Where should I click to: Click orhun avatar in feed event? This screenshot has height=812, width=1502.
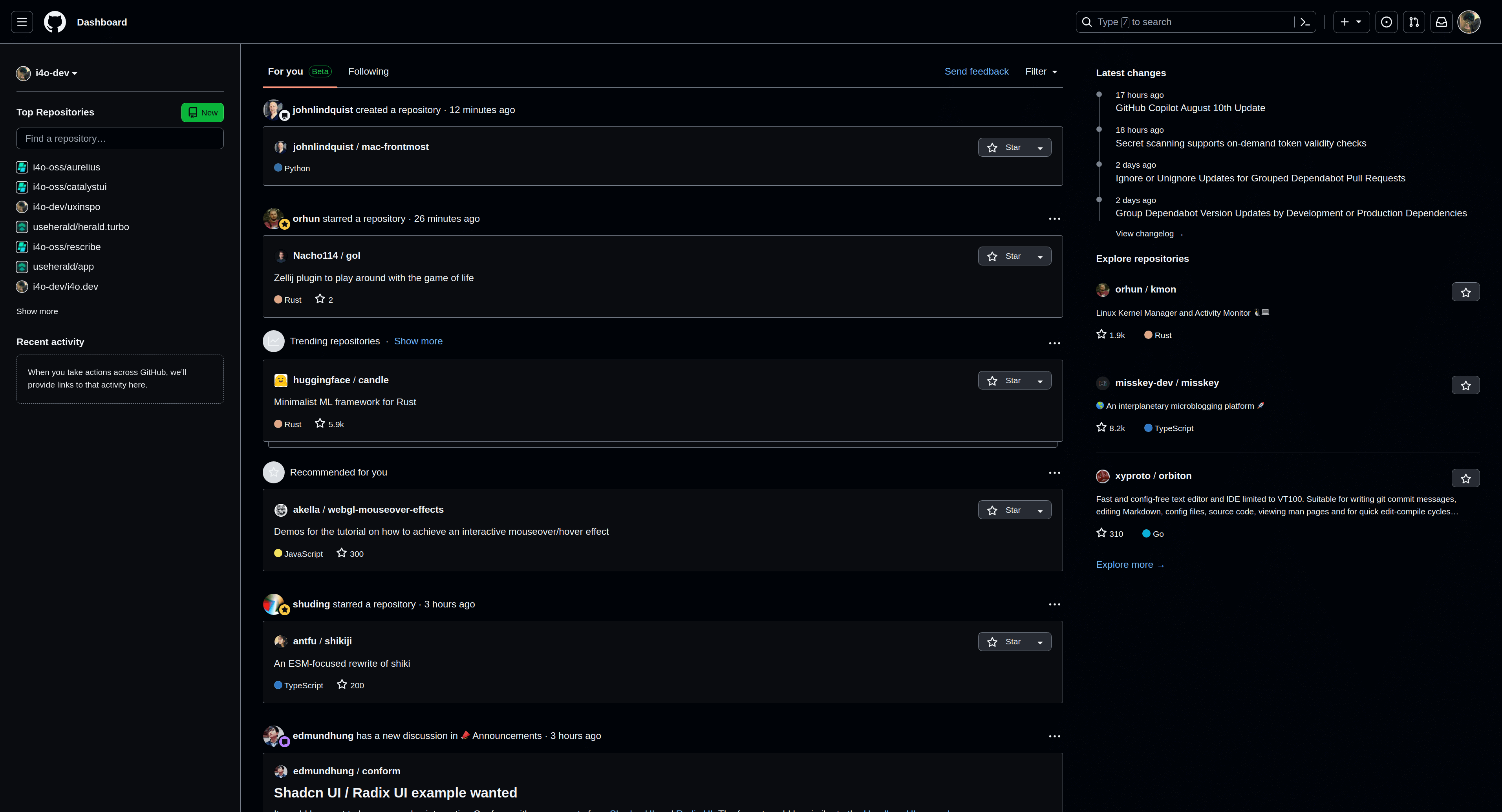[x=273, y=219]
